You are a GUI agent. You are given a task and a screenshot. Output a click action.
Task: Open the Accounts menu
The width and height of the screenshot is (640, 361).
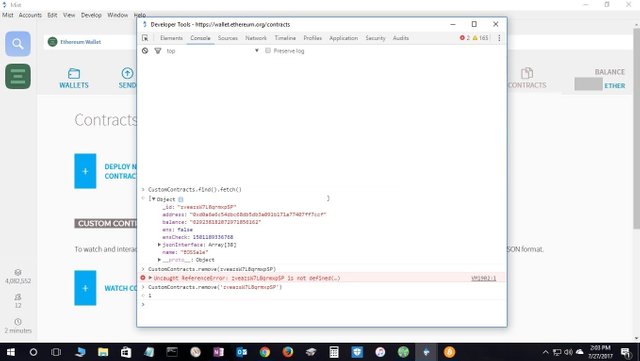click(x=30, y=15)
